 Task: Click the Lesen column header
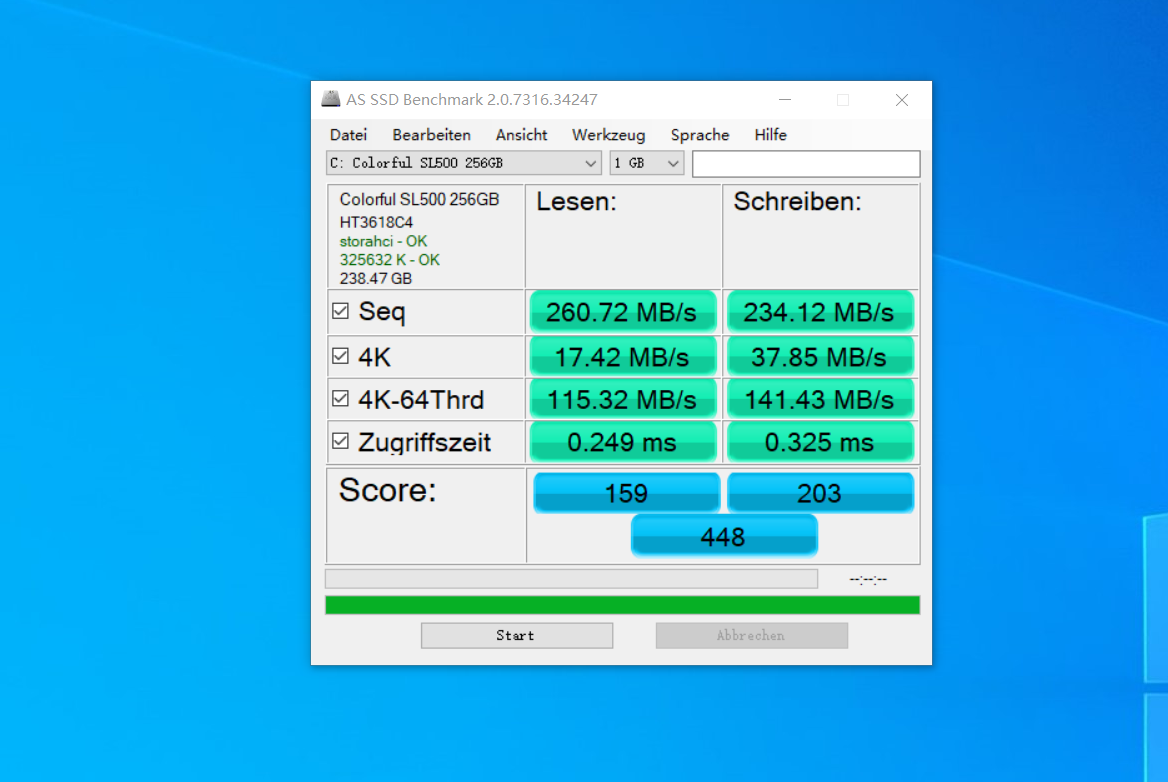576,202
